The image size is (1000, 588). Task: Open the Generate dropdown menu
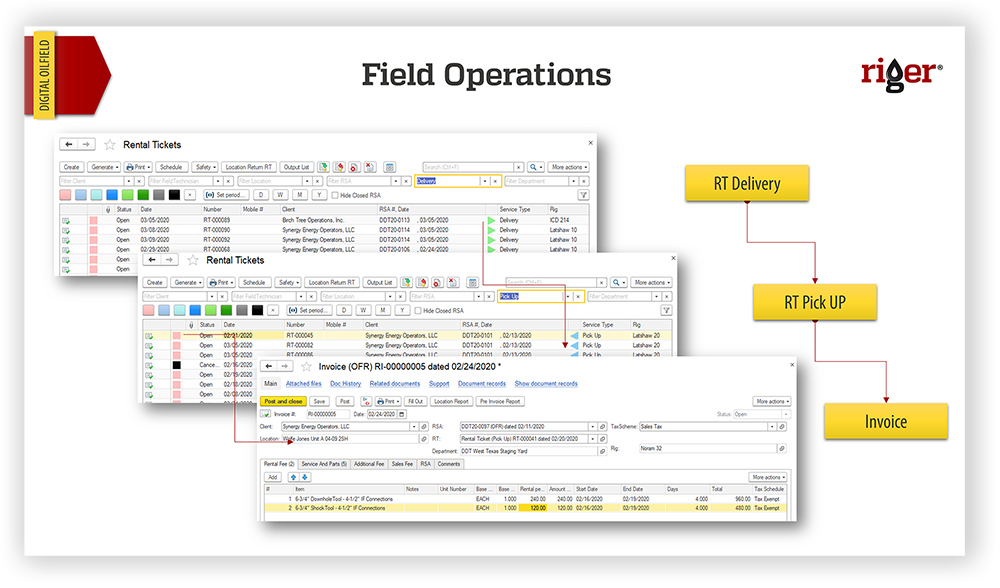point(104,168)
